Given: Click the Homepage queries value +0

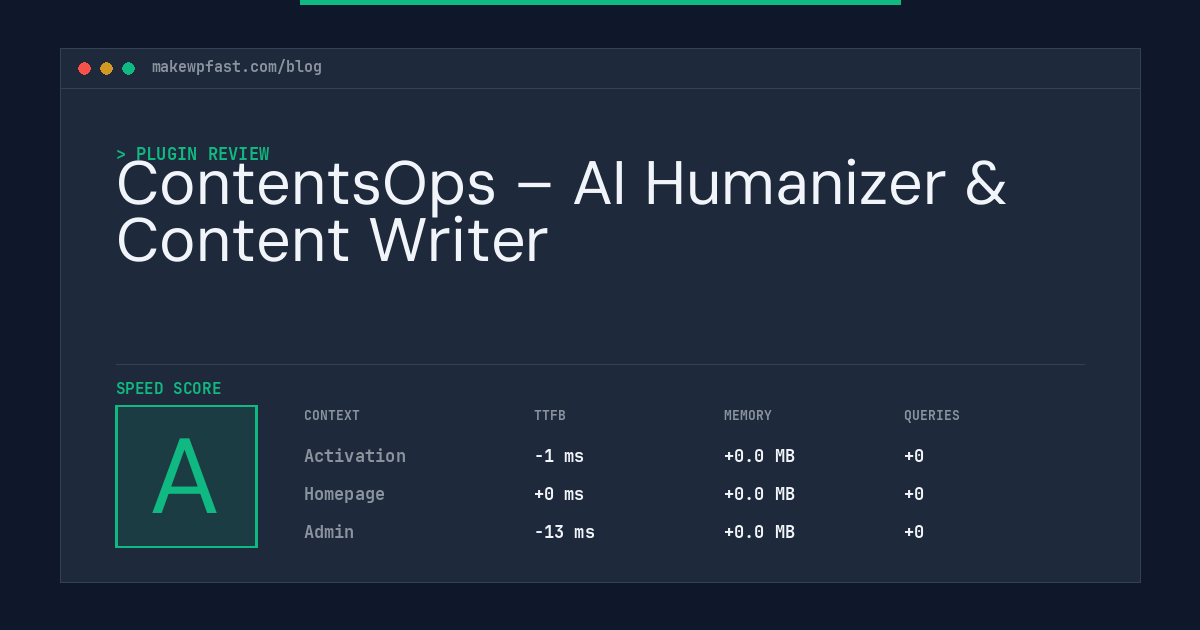Looking at the screenshot, I should click(x=914, y=494).
